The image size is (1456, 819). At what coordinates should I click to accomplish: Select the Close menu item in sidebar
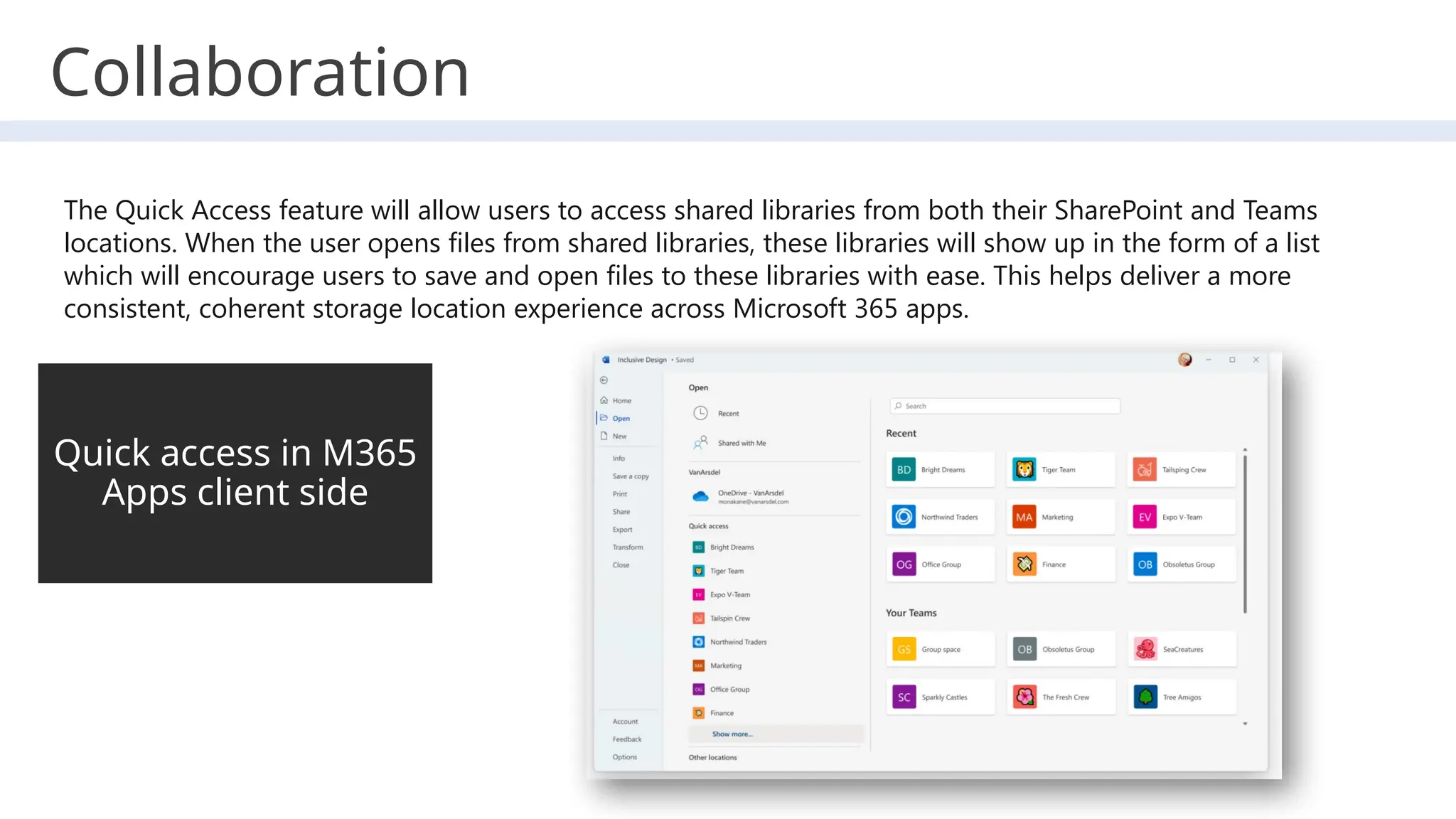click(621, 565)
